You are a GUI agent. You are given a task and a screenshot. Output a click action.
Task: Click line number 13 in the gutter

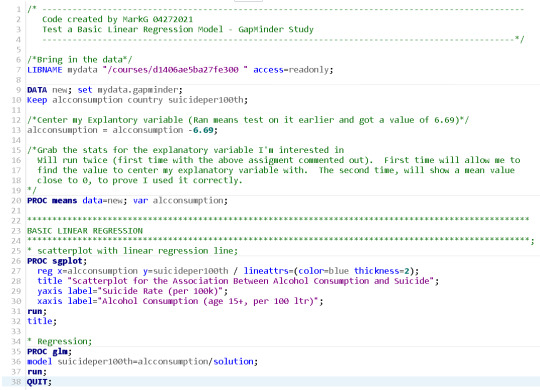click(x=16, y=130)
